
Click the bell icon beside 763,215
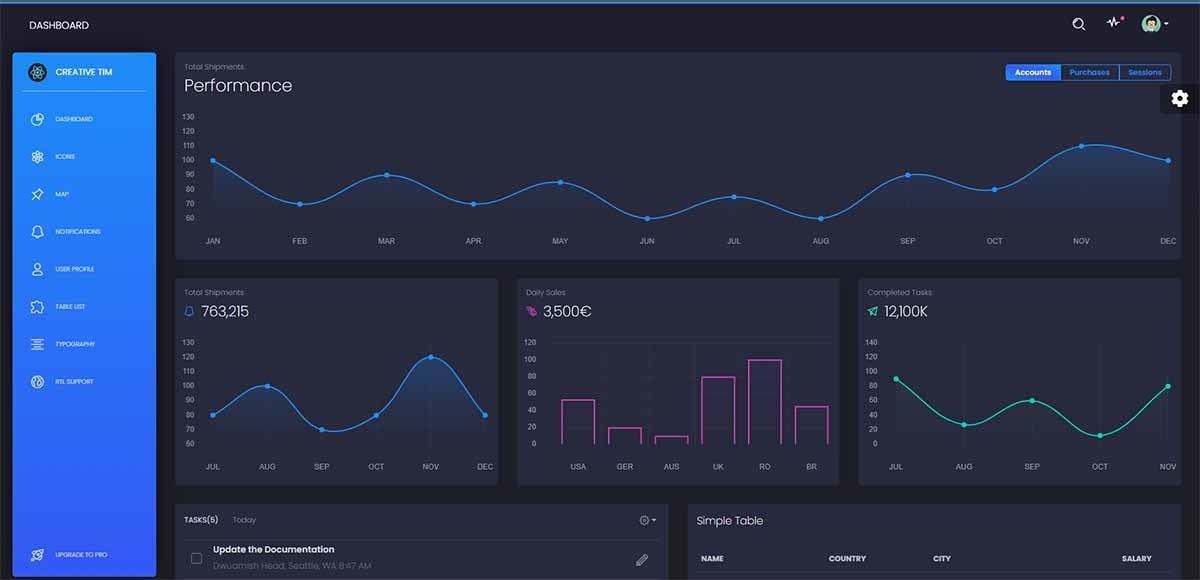(x=190, y=312)
